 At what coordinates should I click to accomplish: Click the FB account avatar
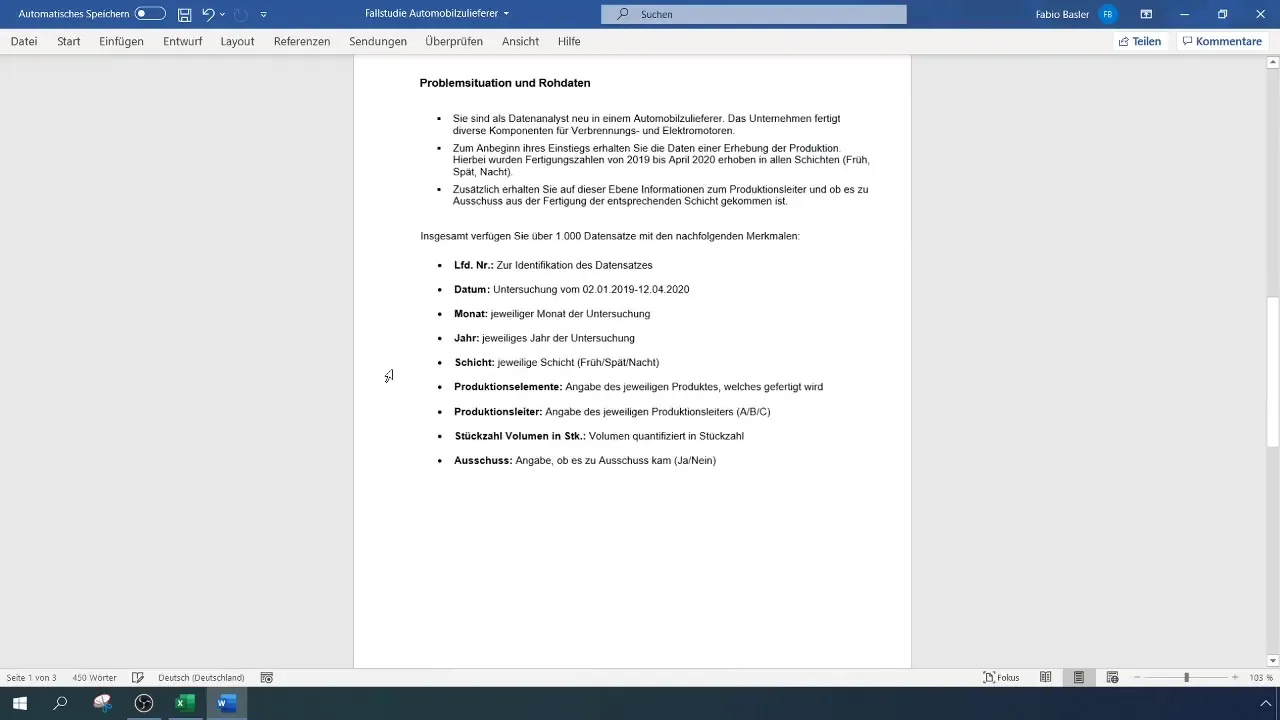click(x=1107, y=14)
